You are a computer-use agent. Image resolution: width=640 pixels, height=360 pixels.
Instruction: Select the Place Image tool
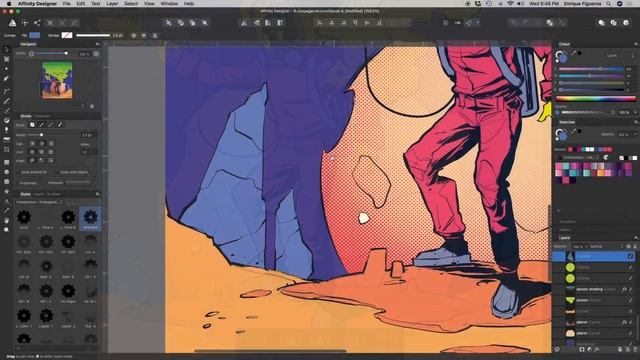[x=6, y=140]
